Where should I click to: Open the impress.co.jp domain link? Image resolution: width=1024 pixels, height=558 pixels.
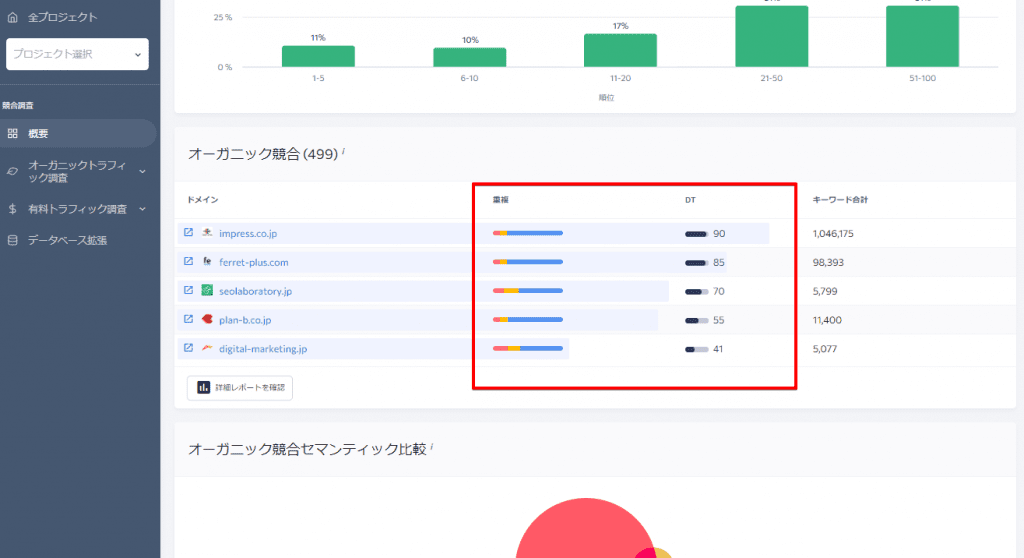click(248, 233)
